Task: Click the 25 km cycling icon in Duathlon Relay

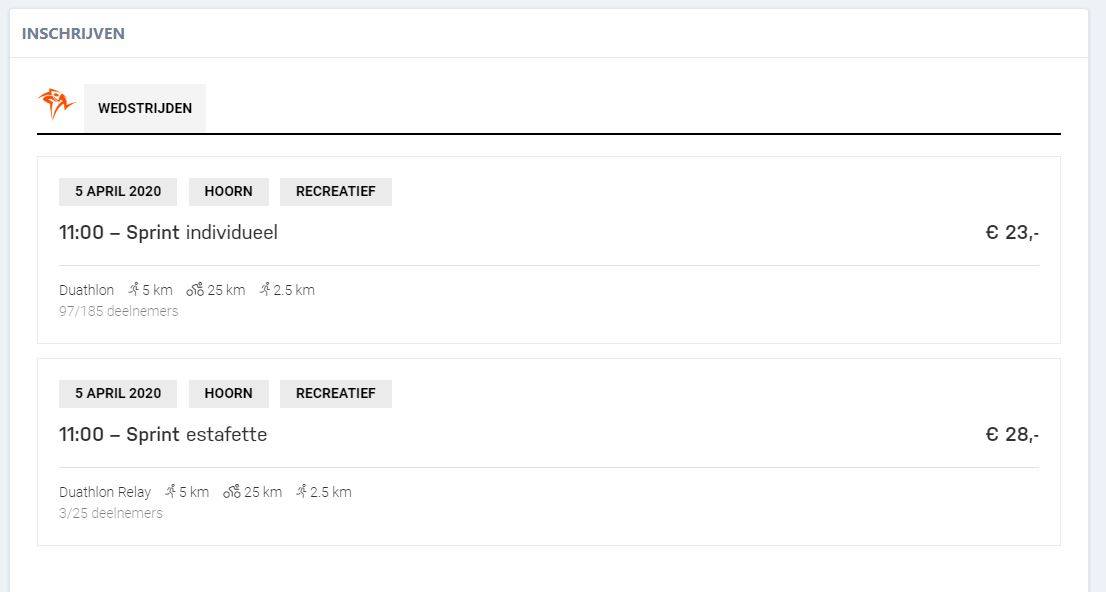Action: tap(231, 491)
